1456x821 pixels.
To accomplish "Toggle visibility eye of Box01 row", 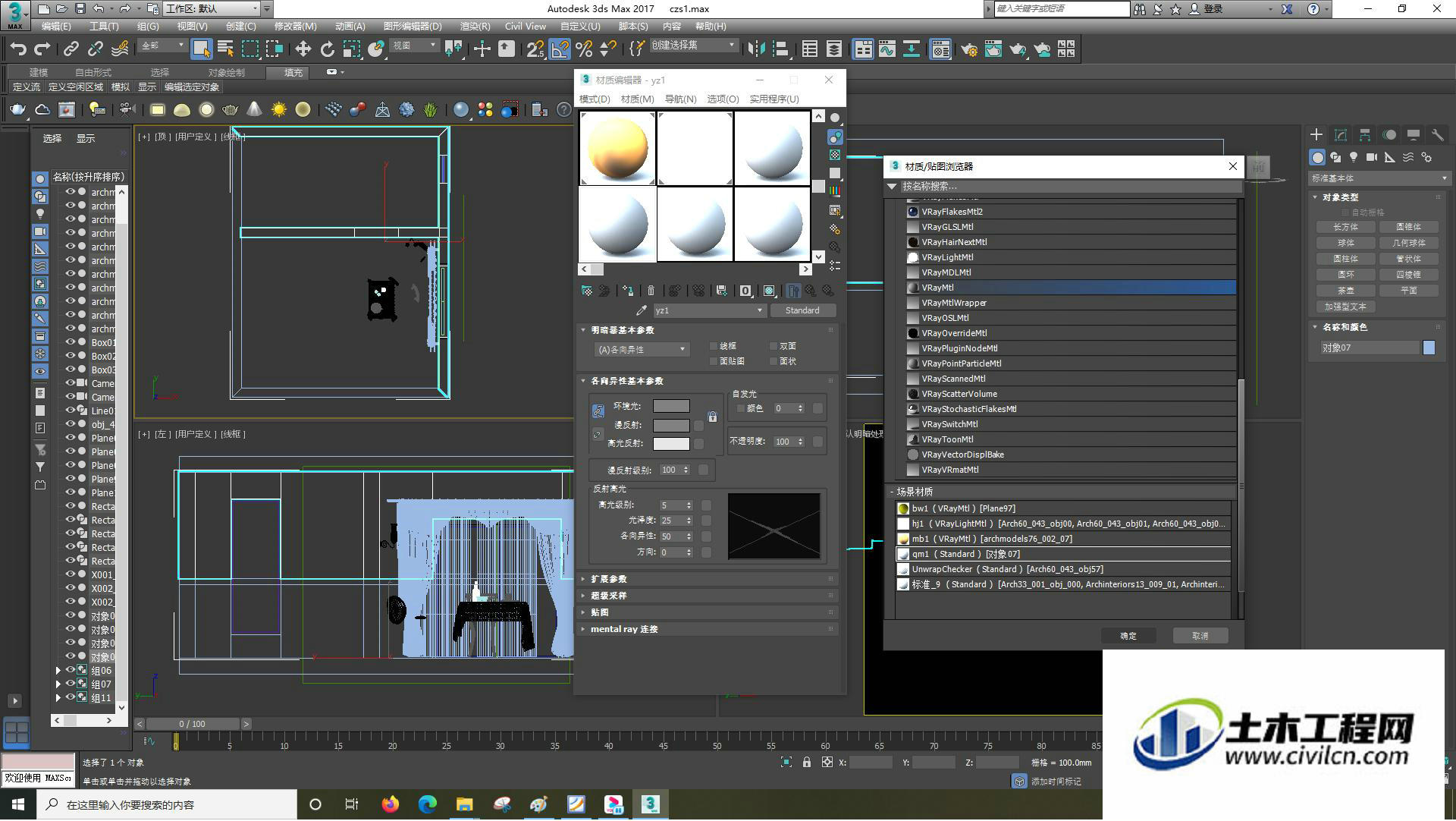I will click(x=71, y=342).
